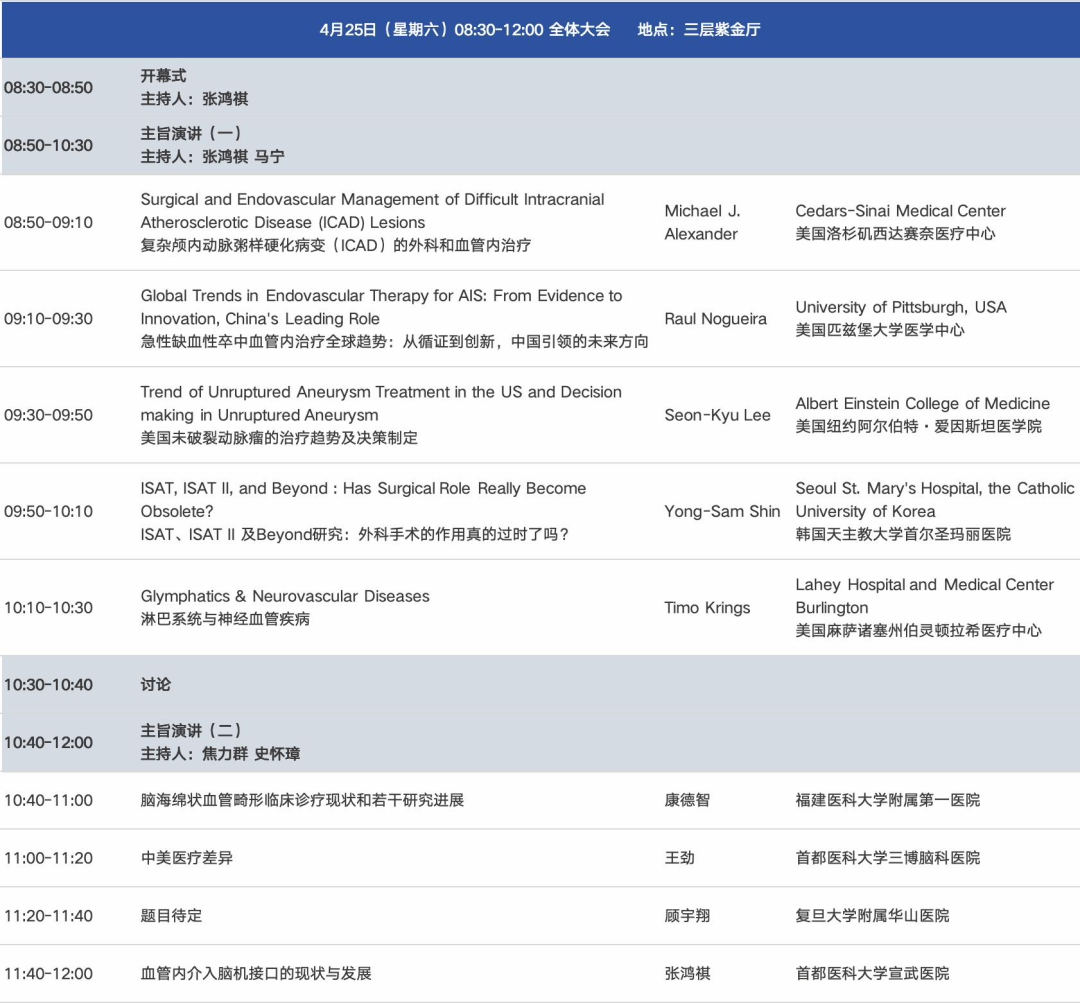Select University of Pittsburgh, USA text
This screenshot has height=1003, width=1080.
pyautogui.click(x=900, y=307)
